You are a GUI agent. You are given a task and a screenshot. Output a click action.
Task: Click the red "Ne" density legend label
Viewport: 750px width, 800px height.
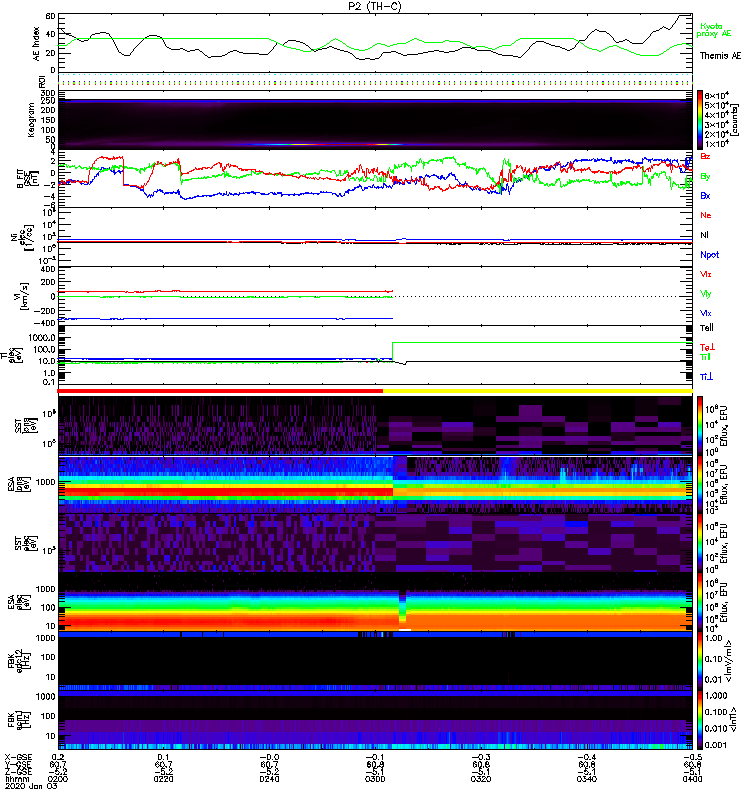[x=706, y=215]
